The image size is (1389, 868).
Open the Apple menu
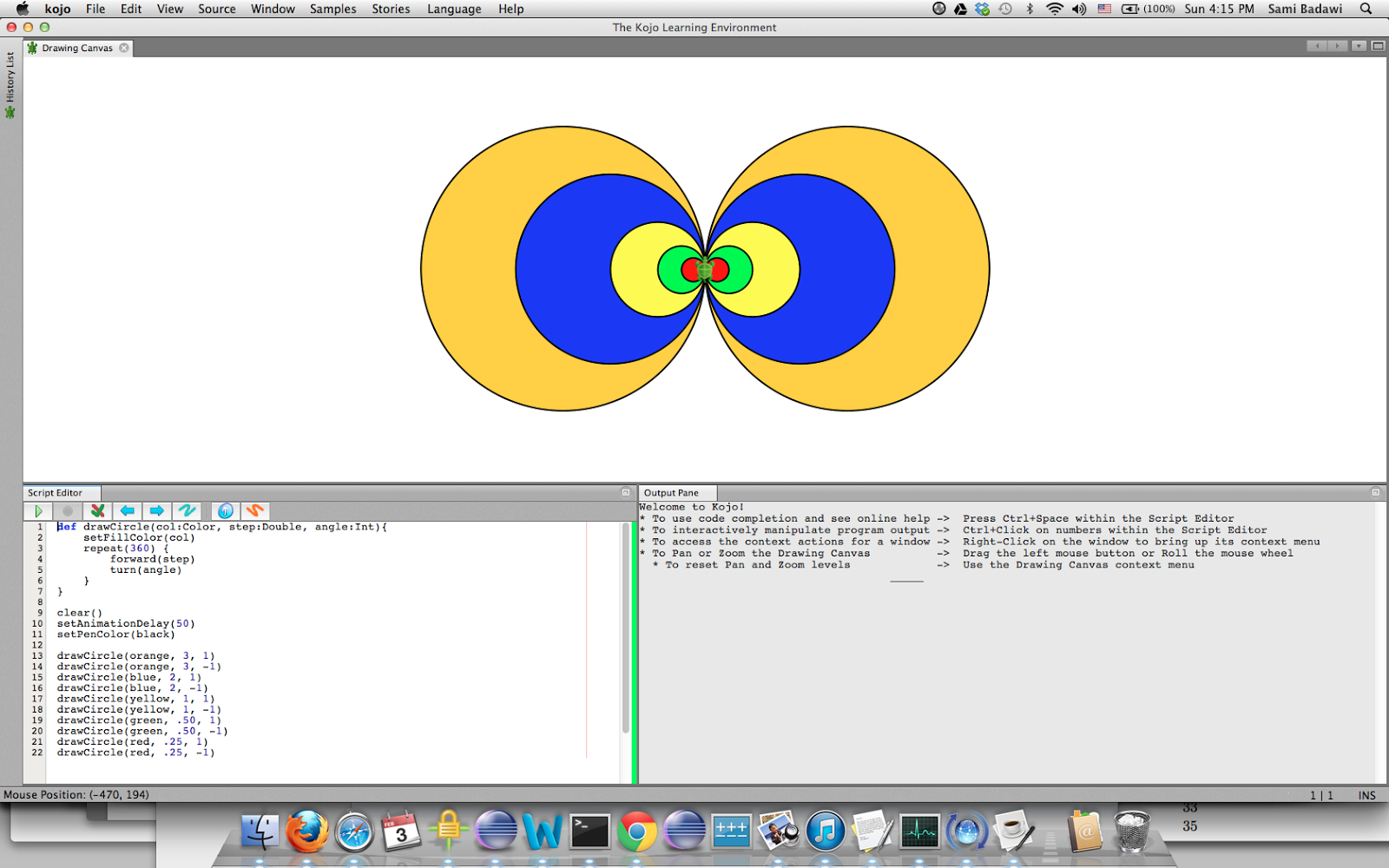[23, 9]
